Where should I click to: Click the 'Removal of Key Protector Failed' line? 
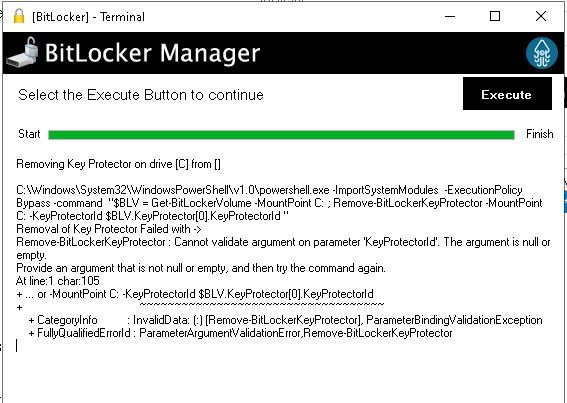click(x=108, y=229)
